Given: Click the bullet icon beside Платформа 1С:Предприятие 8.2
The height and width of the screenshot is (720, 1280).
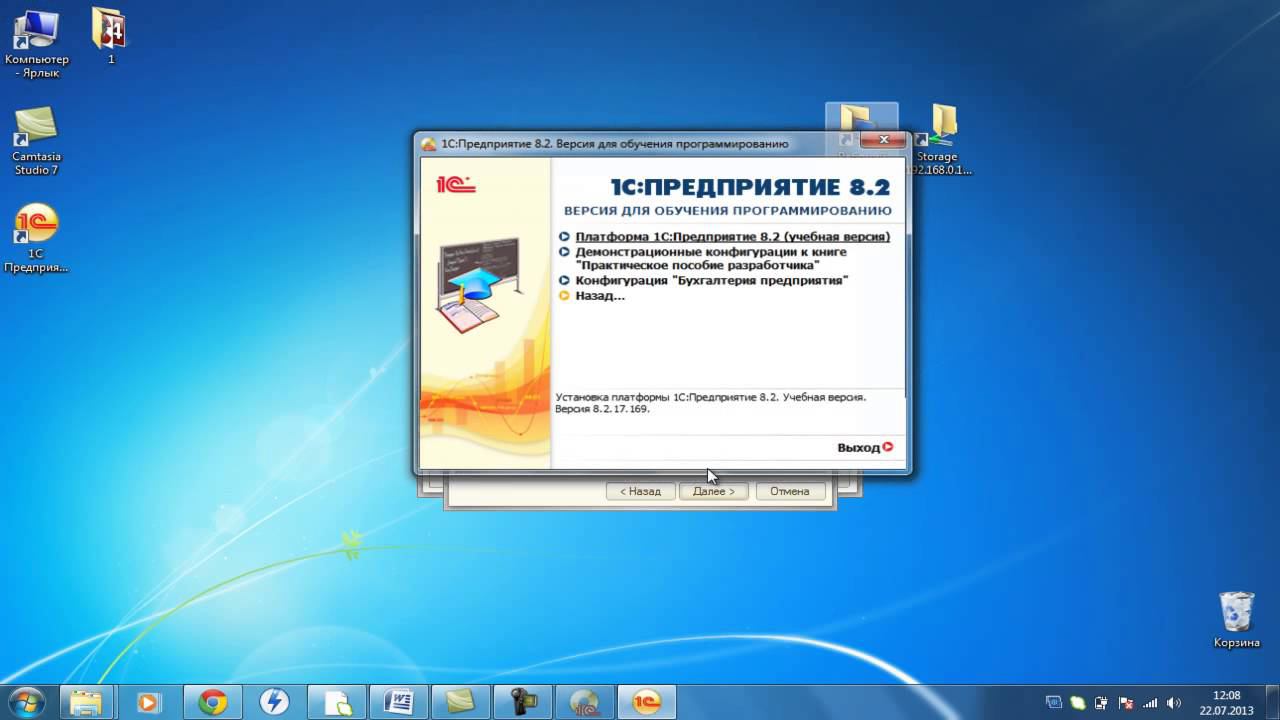Looking at the screenshot, I should (x=565, y=237).
